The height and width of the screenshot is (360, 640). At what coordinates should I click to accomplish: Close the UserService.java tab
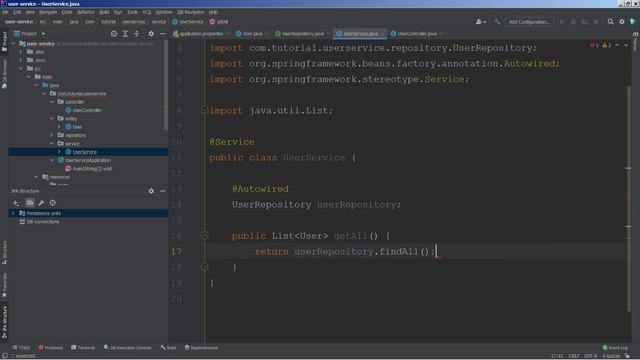click(x=382, y=34)
